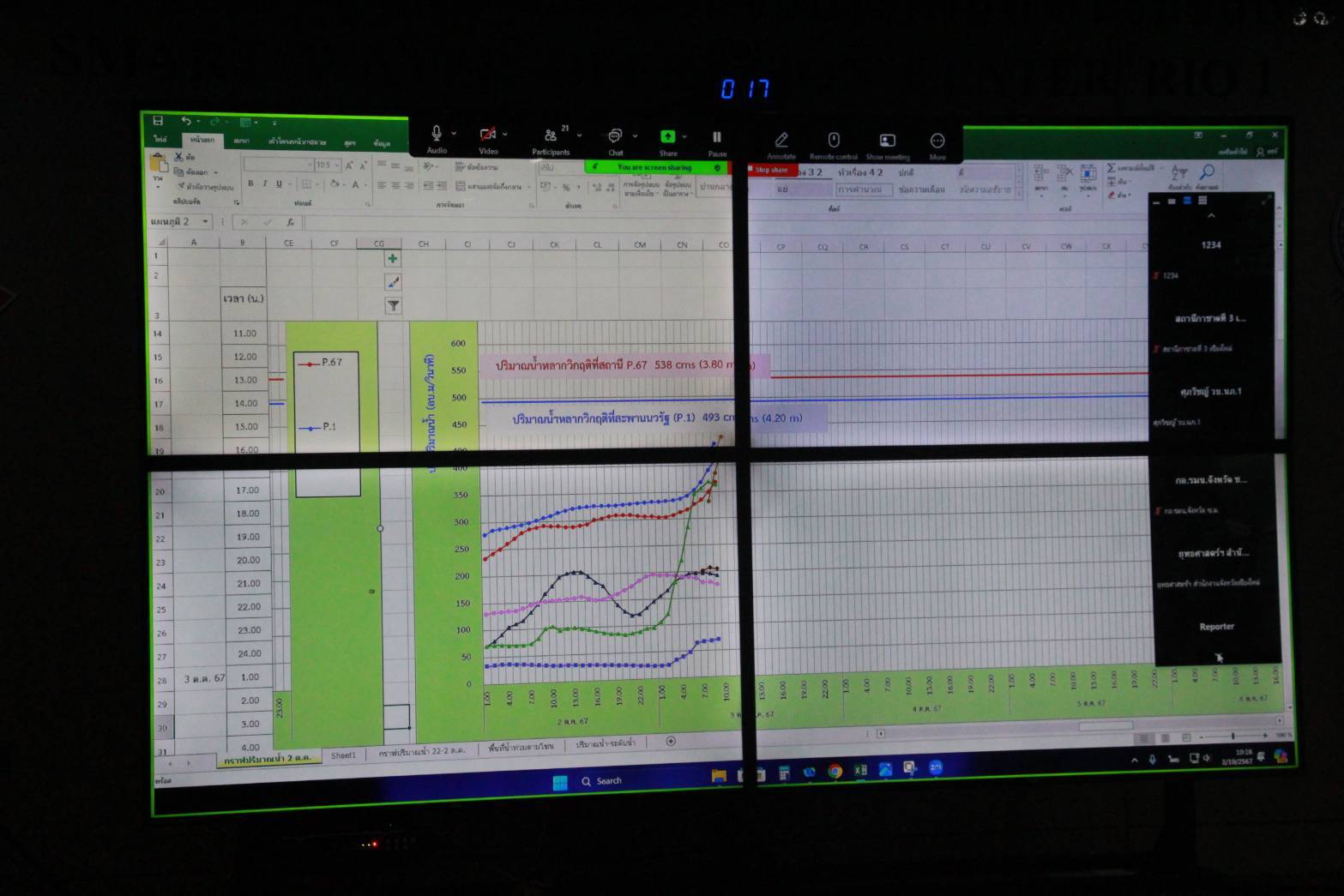
Task: Open the Page Layout ribbon tab
Action: [x=297, y=141]
